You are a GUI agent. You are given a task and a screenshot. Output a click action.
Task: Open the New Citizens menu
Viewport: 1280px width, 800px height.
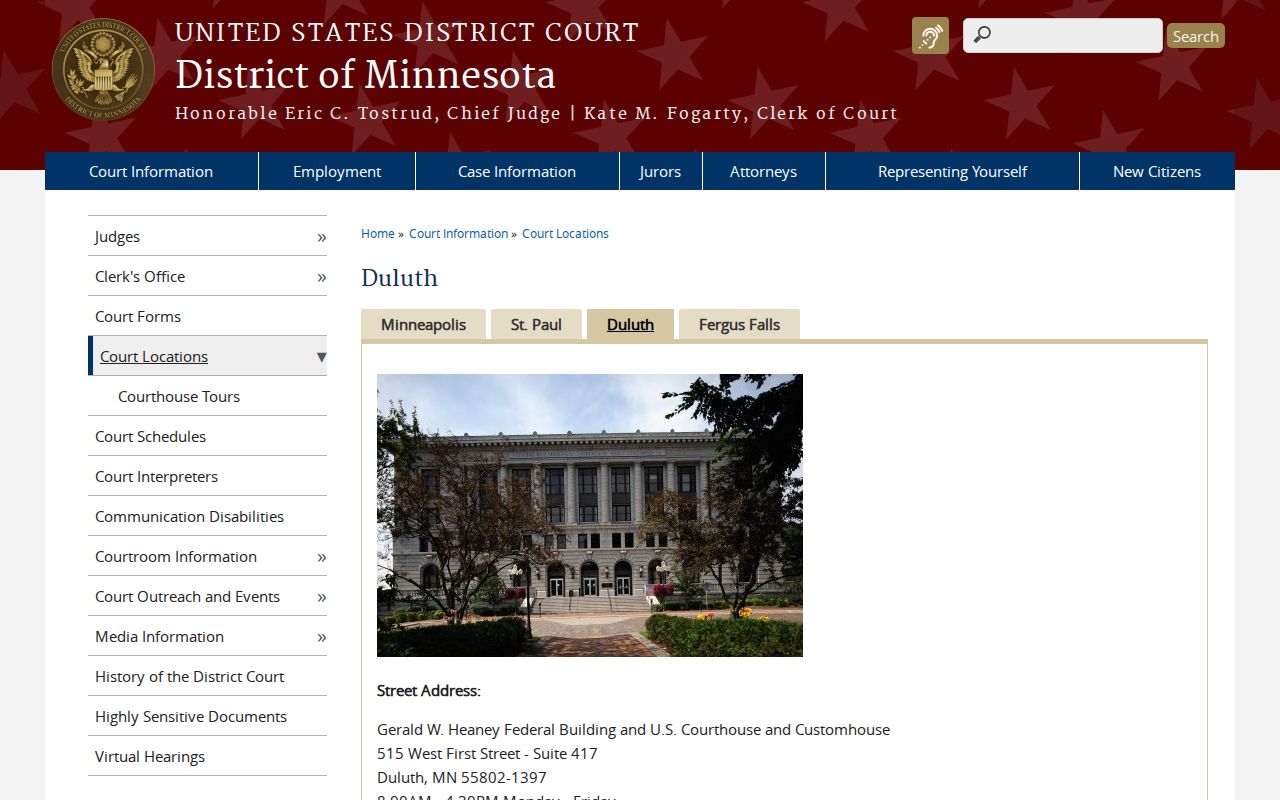coord(1157,171)
